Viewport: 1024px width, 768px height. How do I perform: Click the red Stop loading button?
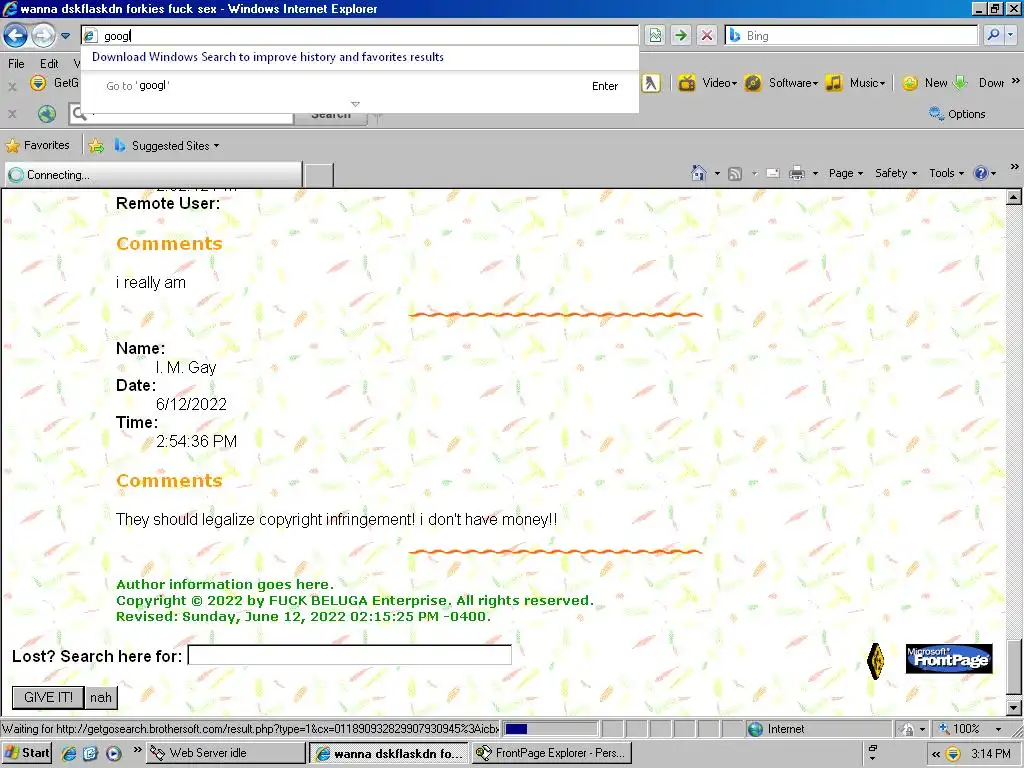coord(707,35)
